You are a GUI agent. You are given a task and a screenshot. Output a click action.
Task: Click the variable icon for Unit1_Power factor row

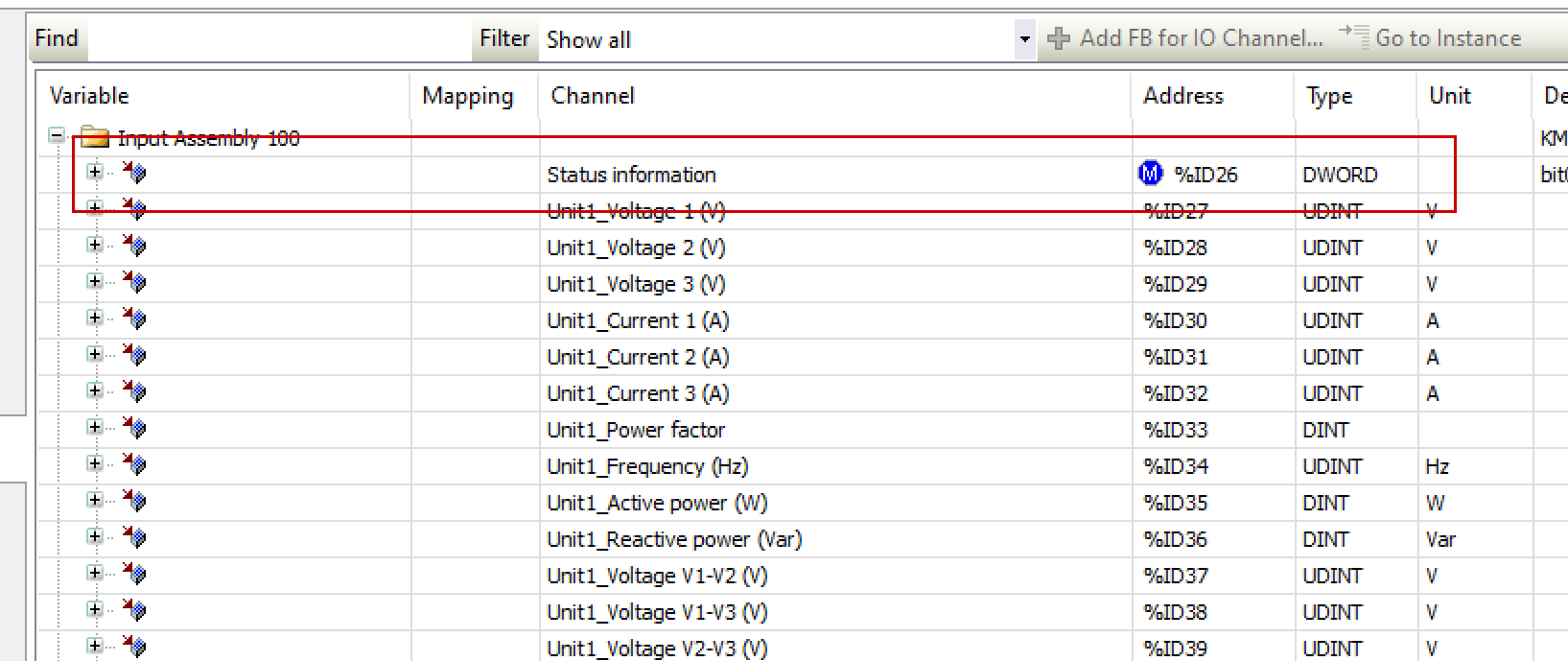[x=135, y=429]
